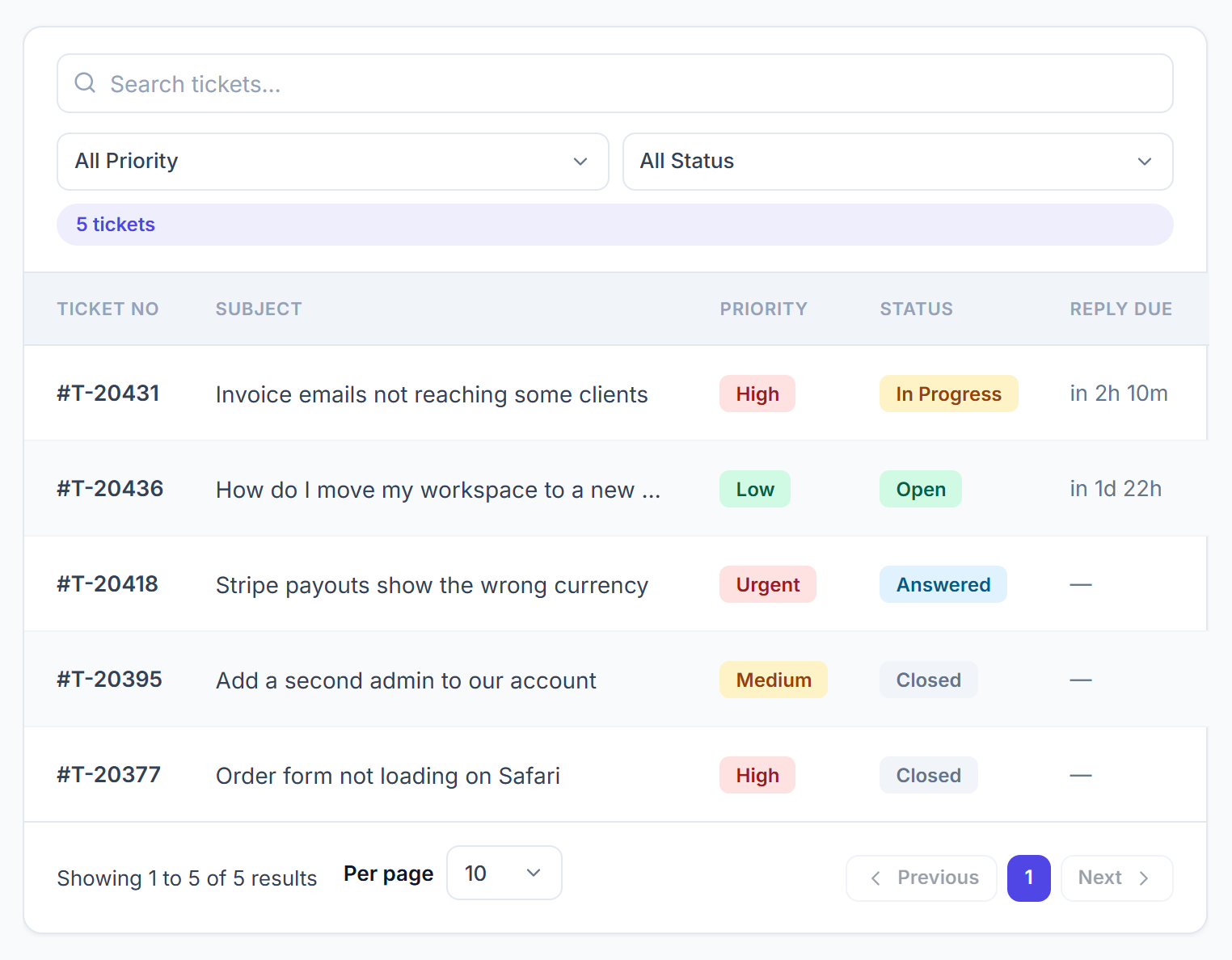Focus the Search tickets field
The image size is (1232, 960).
point(614,83)
